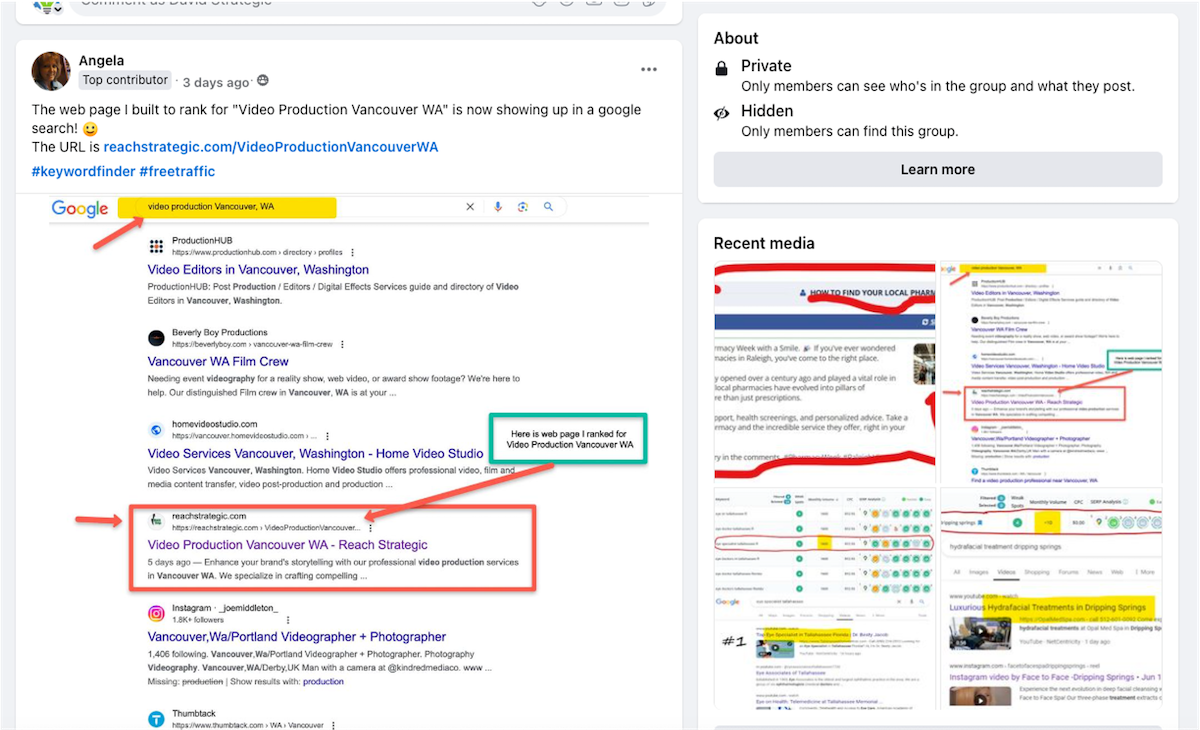Click the About heading
The image size is (1200, 730).
[x=736, y=38]
